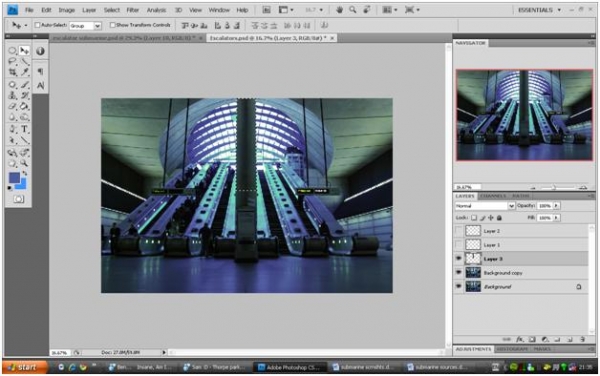The image size is (600, 376).
Task: Click the Windows Start button
Action: (x=24, y=367)
